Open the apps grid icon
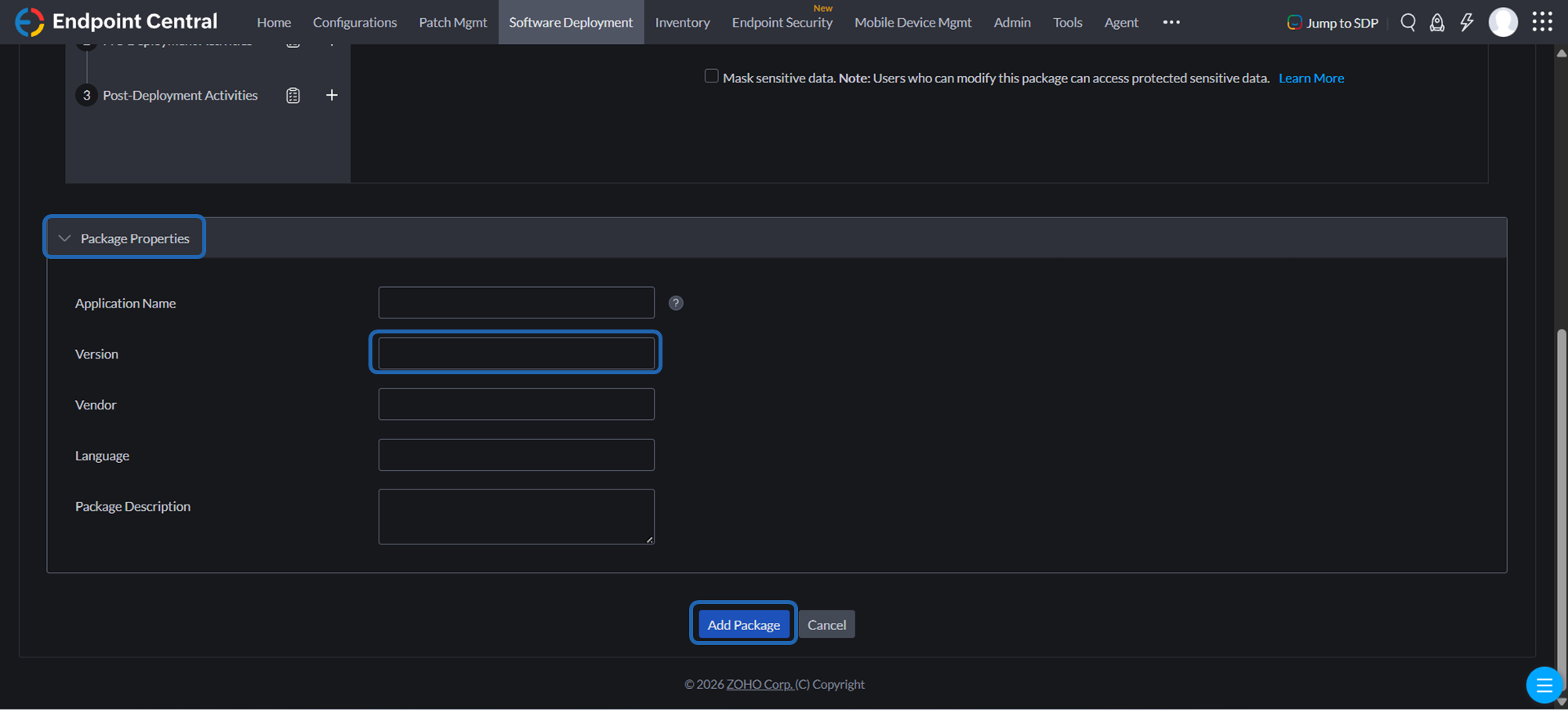The image size is (1568, 710). coord(1542,22)
